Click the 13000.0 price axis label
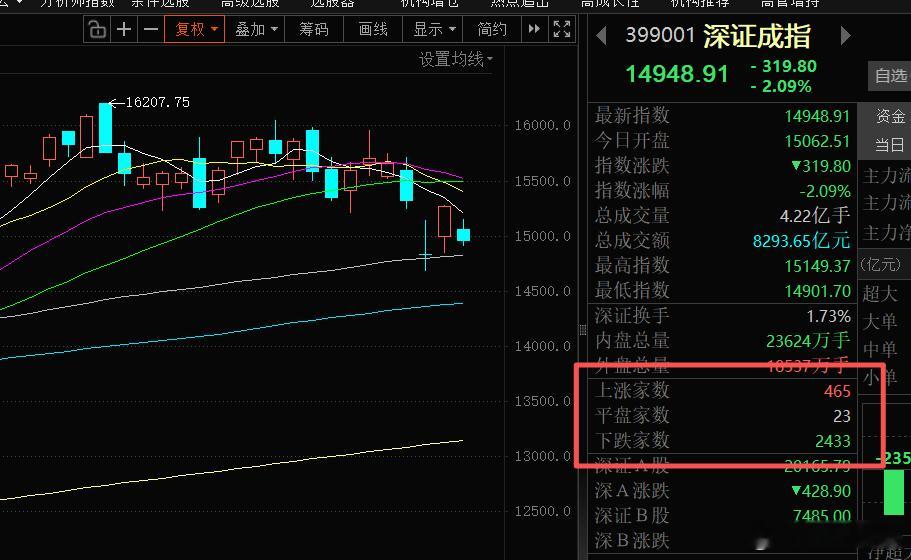911x560 pixels. 542,457
